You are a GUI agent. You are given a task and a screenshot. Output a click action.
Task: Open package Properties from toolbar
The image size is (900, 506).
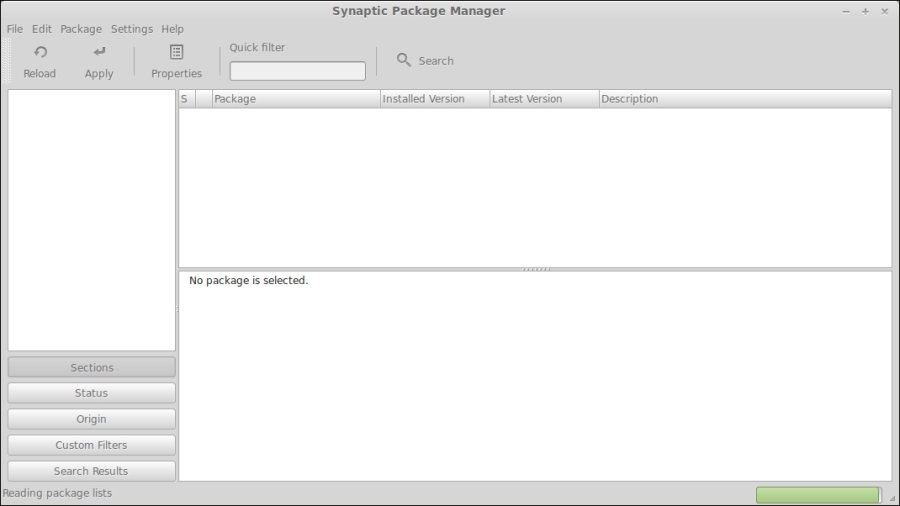[x=176, y=61]
